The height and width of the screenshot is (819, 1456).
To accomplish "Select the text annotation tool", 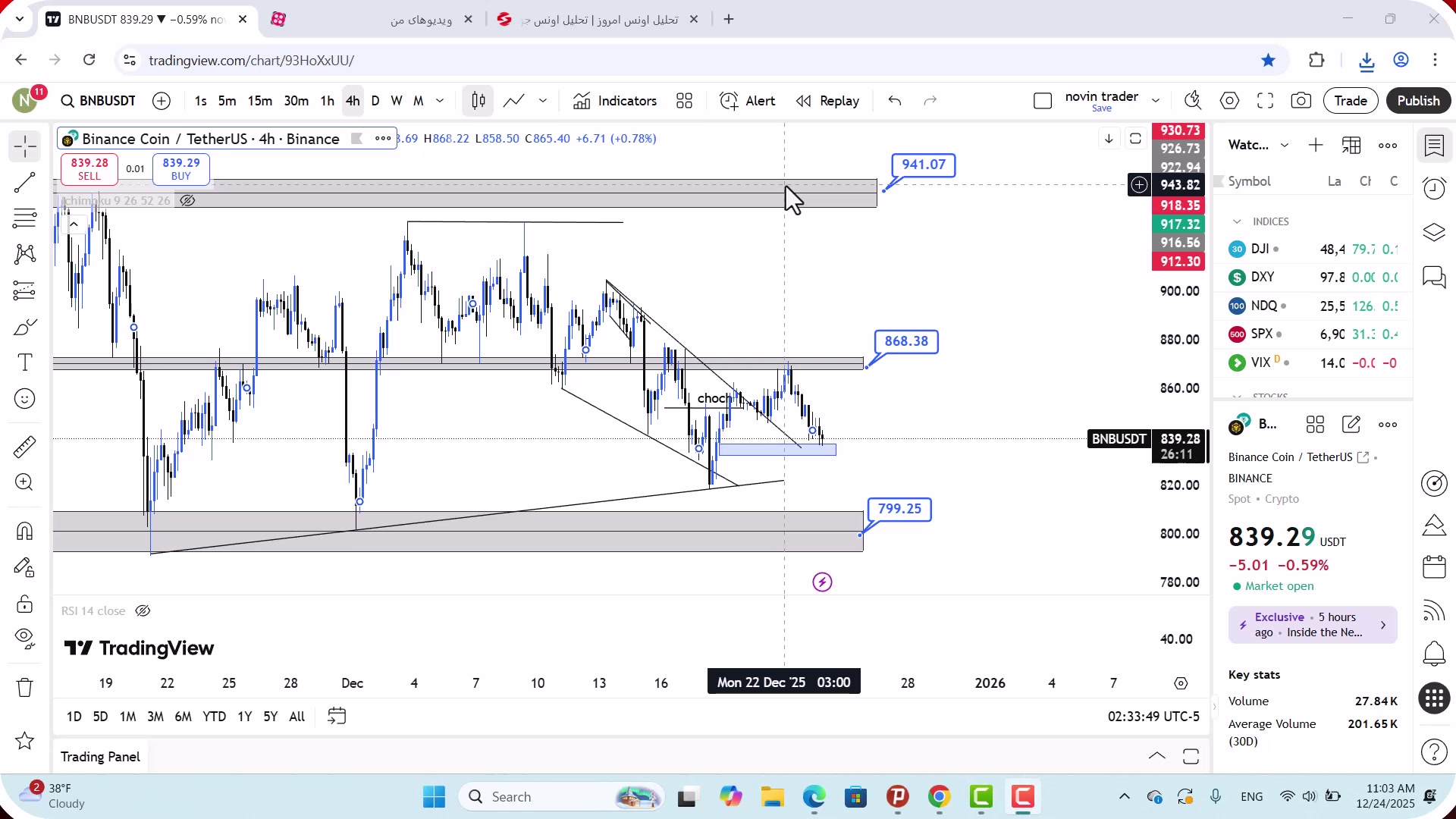I will pyautogui.click(x=25, y=362).
